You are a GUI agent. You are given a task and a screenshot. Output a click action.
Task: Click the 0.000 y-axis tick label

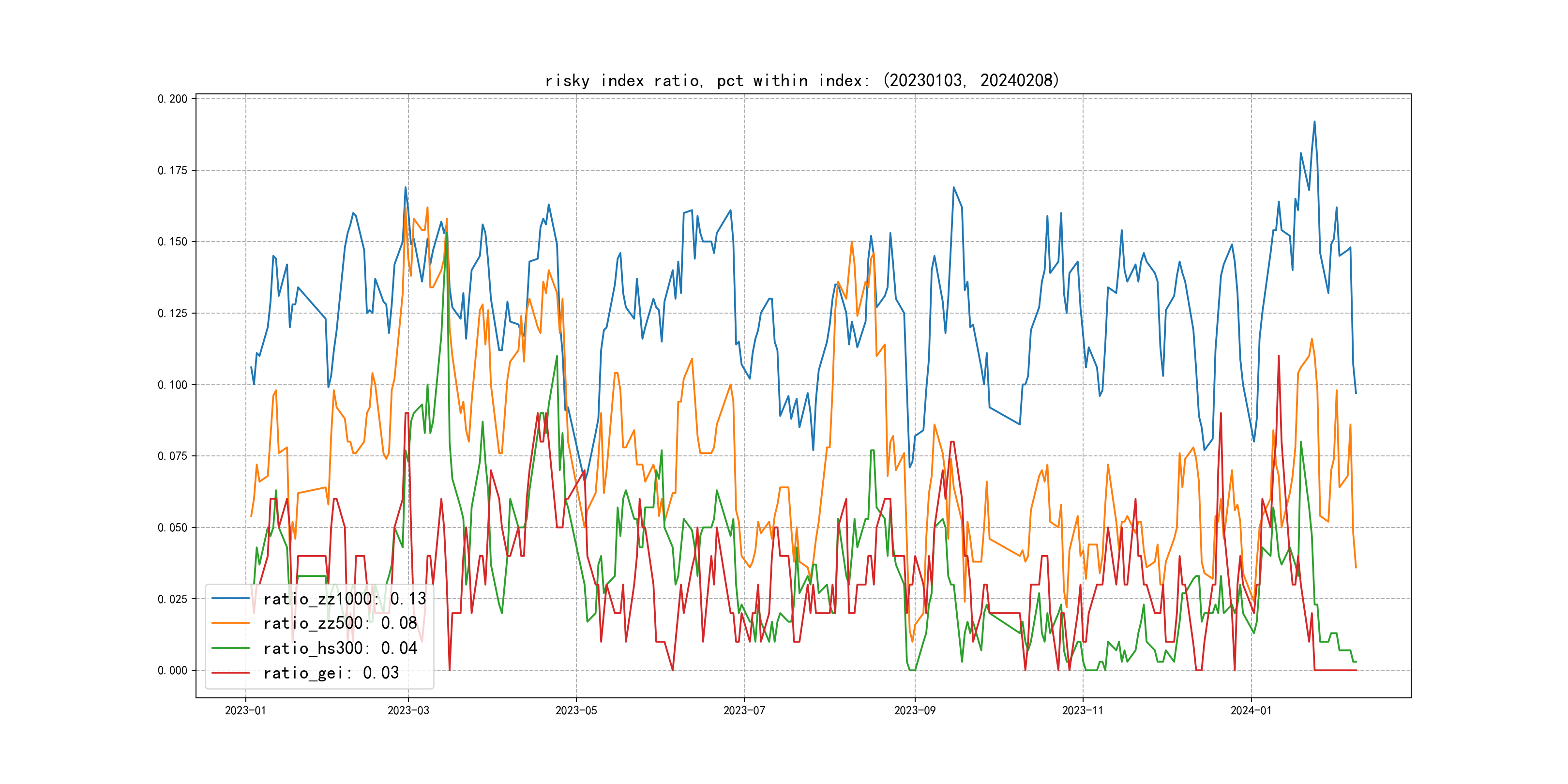click(172, 670)
